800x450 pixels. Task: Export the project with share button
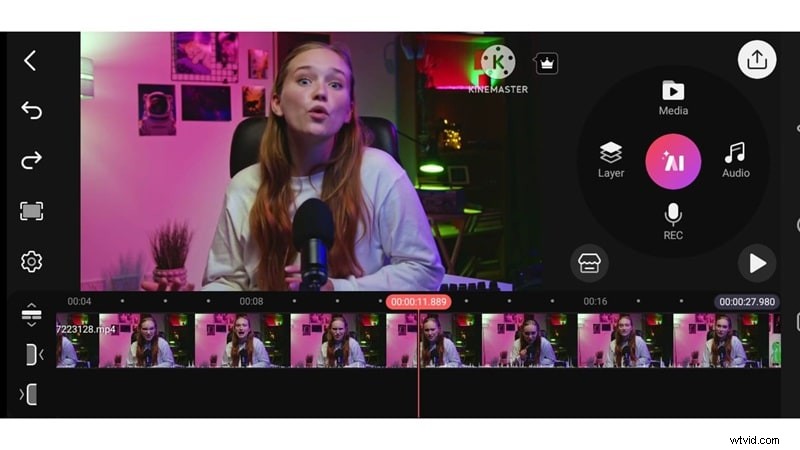point(757,60)
